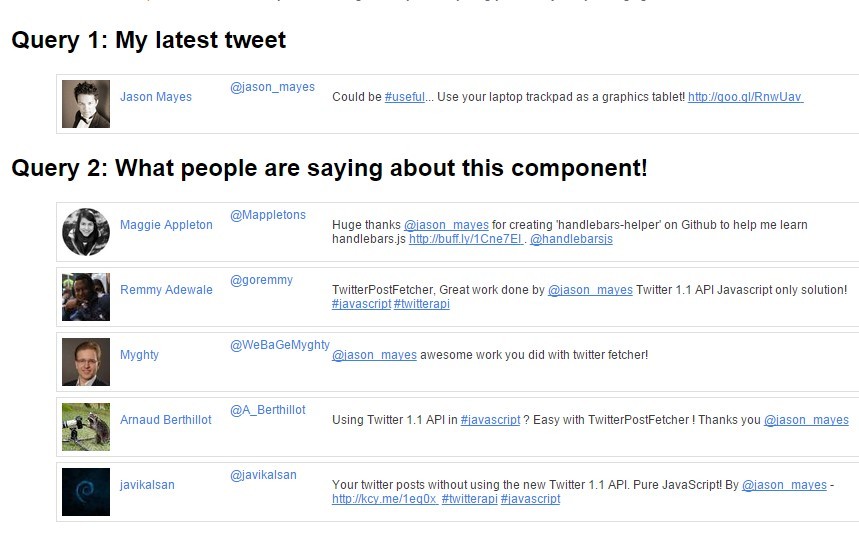This screenshot has width=859, height=537.
Task: Open Maggie Appleton's round avatar picture
Action: pos(86,232)
